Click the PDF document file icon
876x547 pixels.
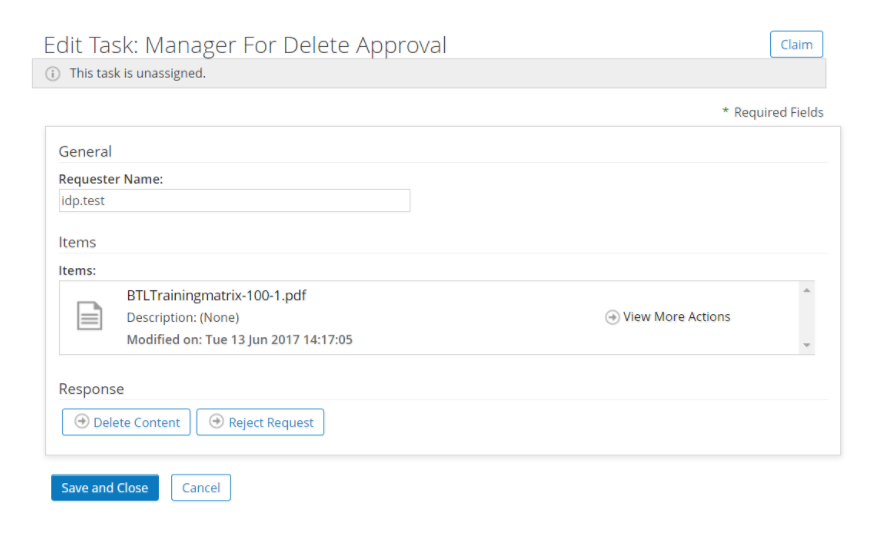click(x=89, y=316)
